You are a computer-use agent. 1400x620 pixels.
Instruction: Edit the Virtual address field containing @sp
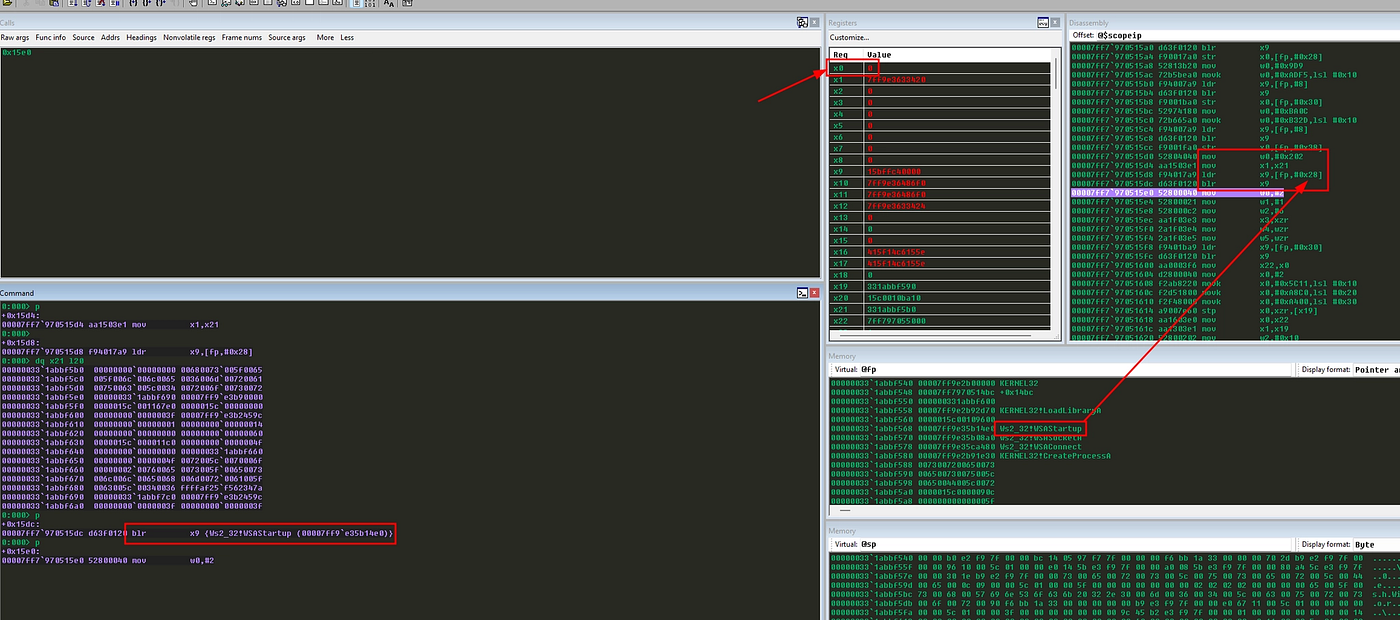click(1077, 545)
